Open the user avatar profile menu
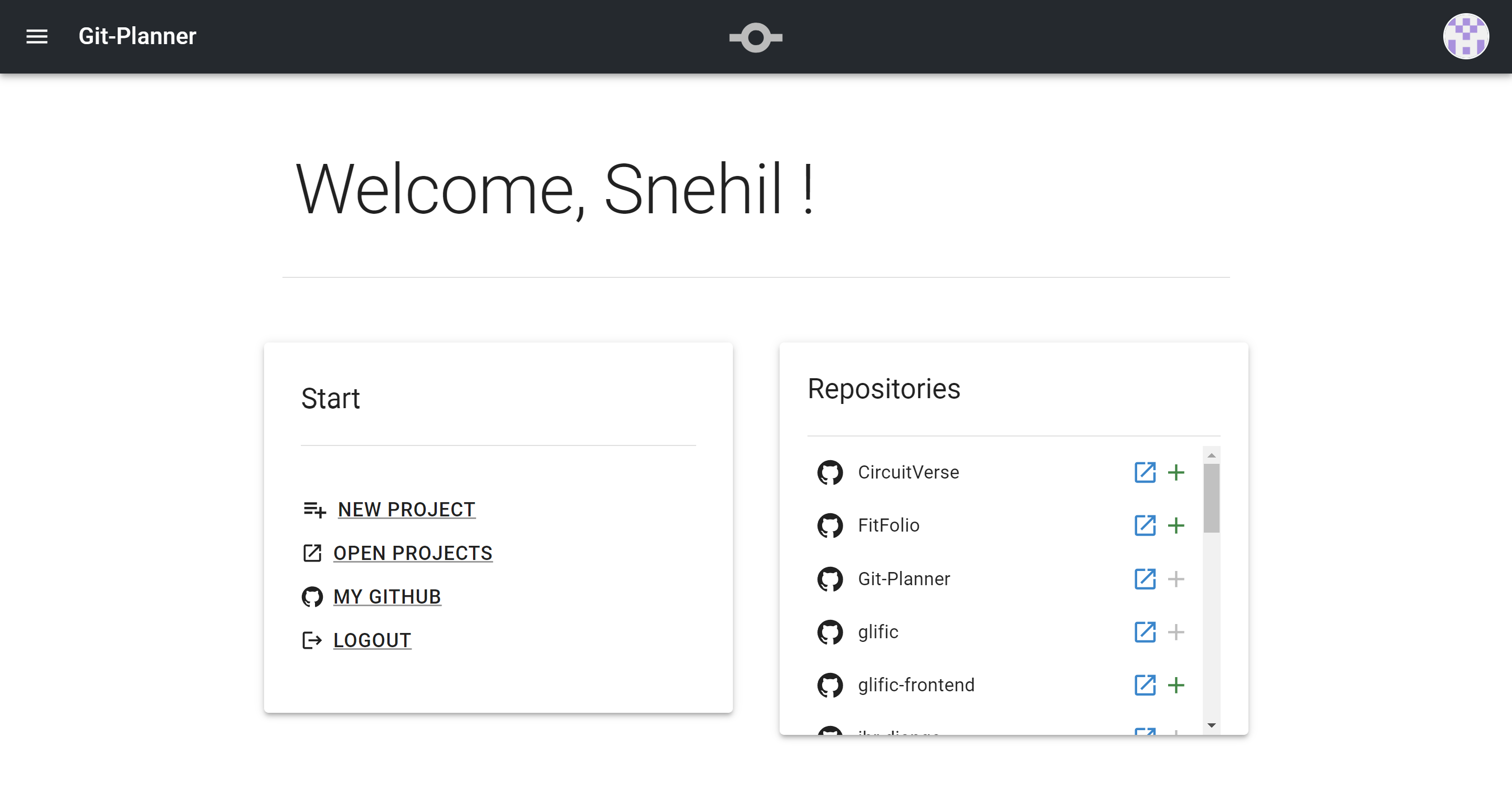 [x=1465, y=36]
